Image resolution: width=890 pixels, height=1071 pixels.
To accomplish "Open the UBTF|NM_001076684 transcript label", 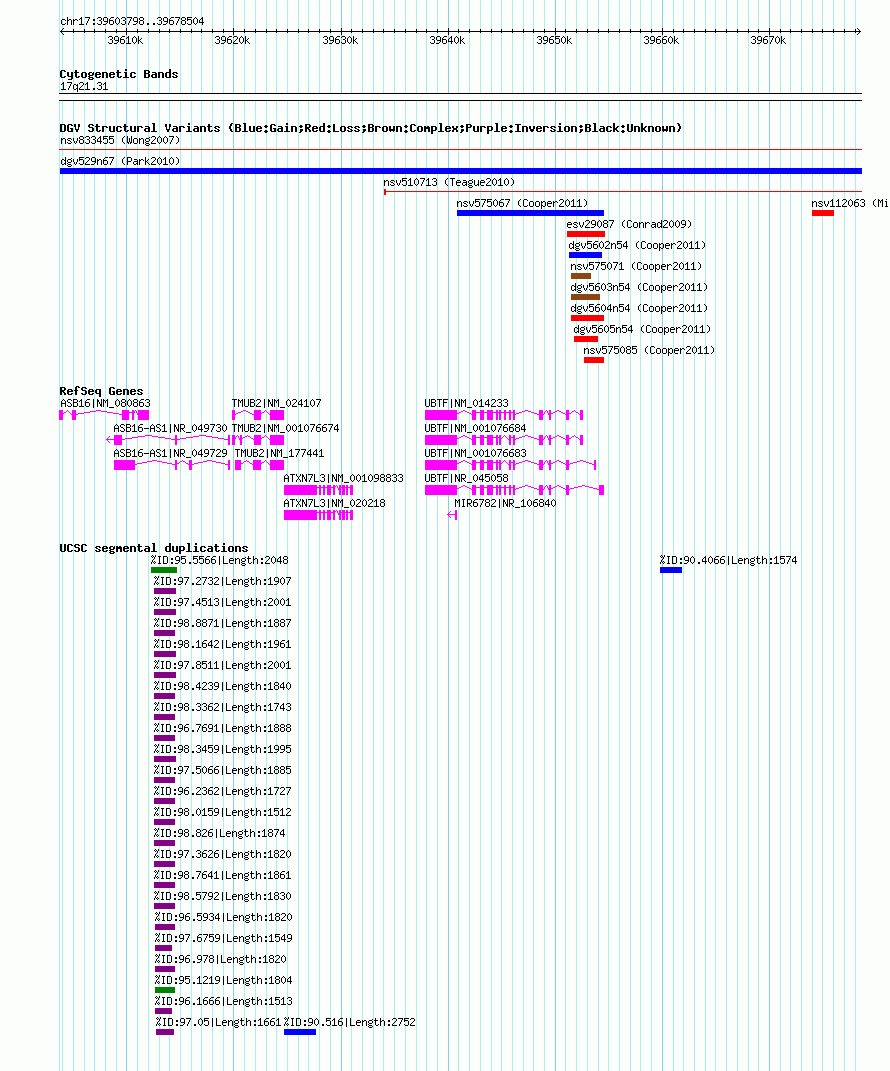I will click(x=475, y=428).
